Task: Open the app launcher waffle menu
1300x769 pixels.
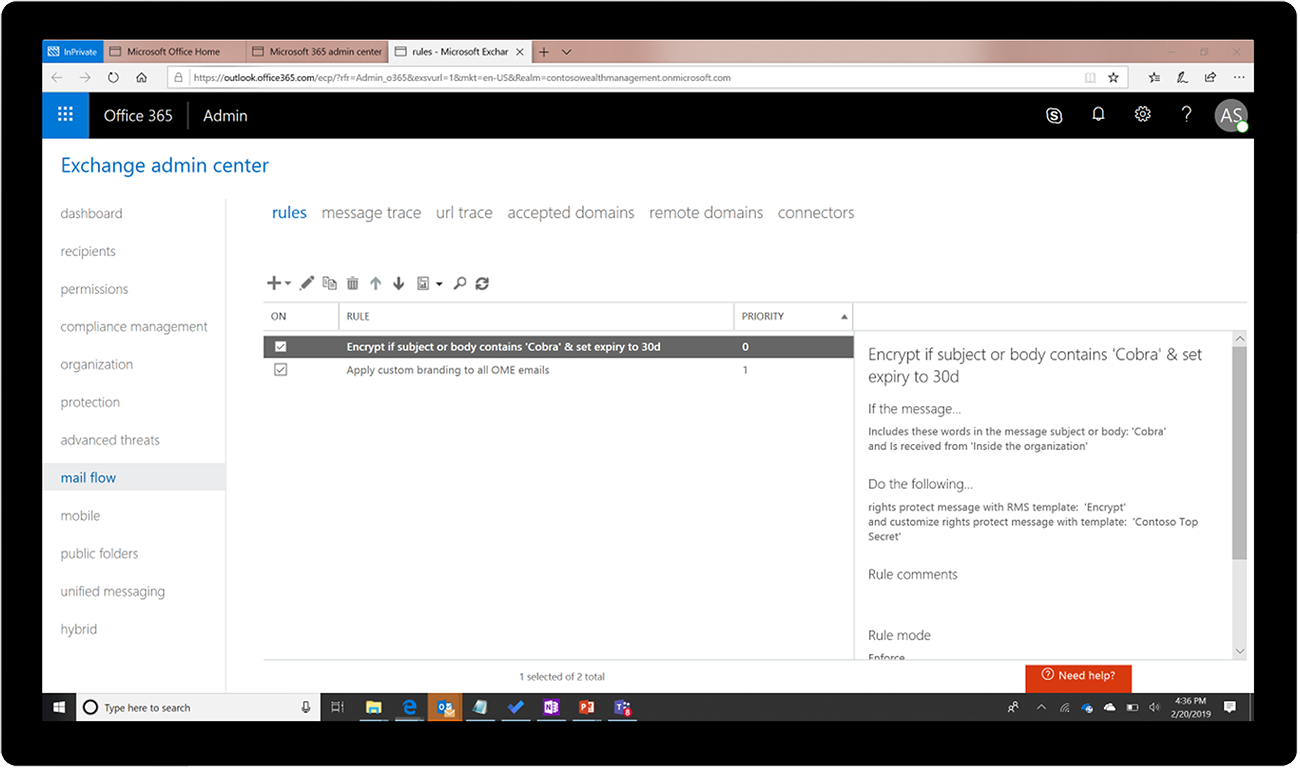Action: point(65,115)
